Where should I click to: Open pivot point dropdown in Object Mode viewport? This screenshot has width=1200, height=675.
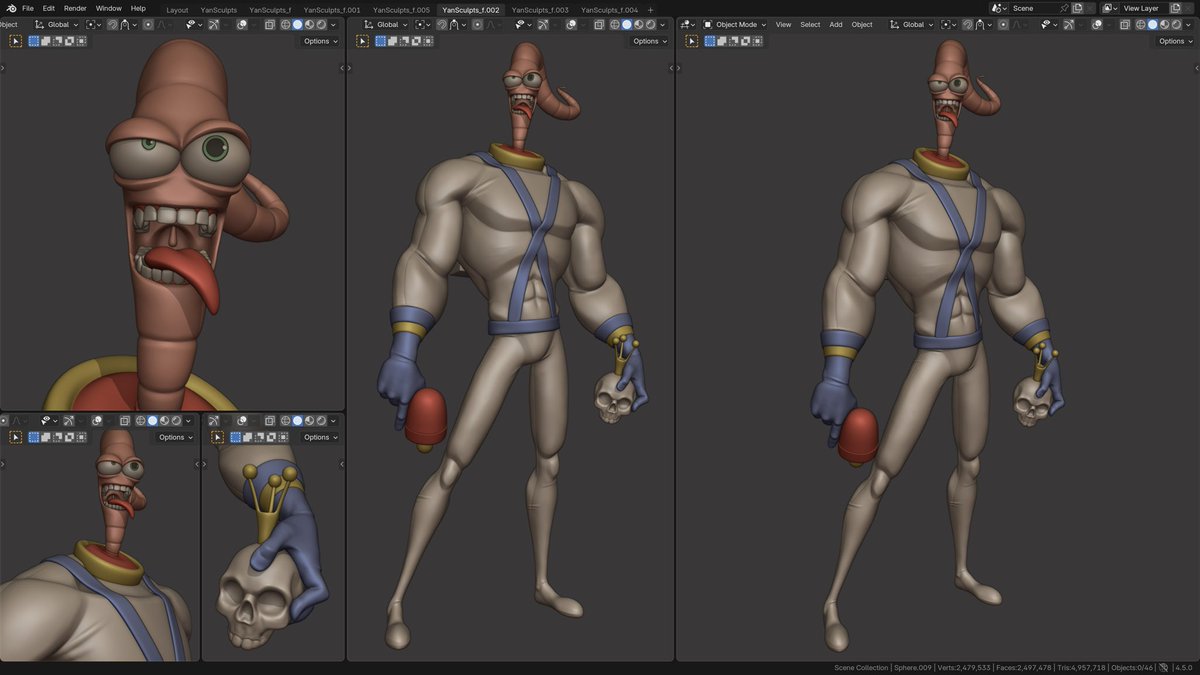(x=948, y=24)
